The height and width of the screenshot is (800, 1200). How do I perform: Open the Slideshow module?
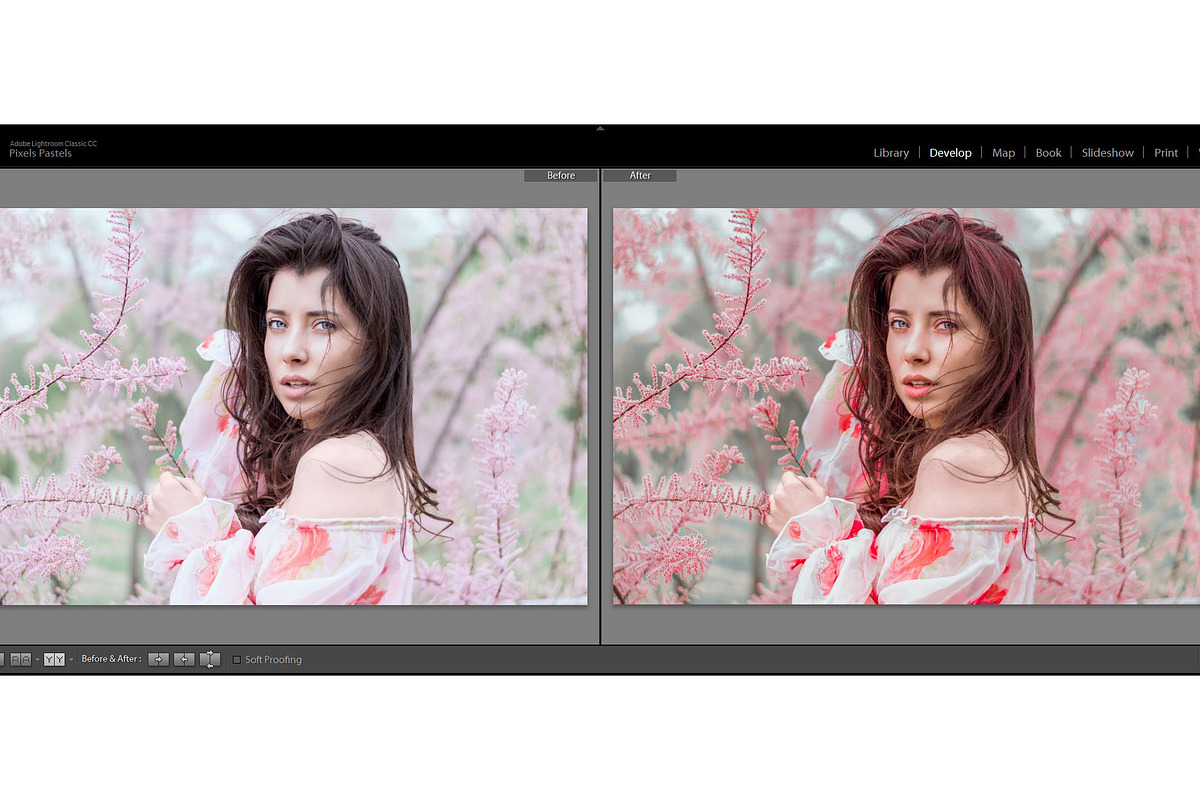tap(1107, 153)
